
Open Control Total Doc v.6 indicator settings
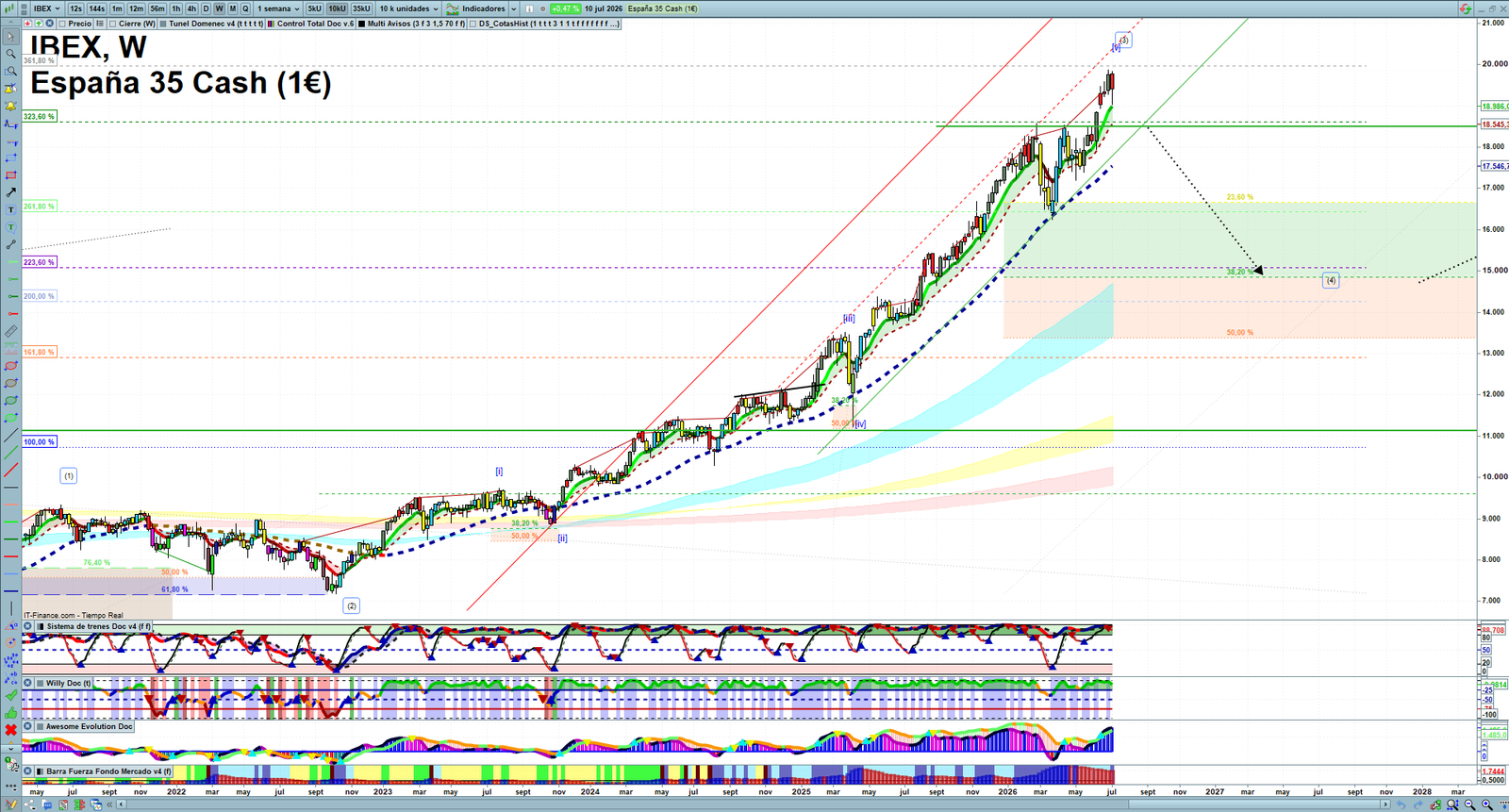pyautogui.click(x=315, y=24)
